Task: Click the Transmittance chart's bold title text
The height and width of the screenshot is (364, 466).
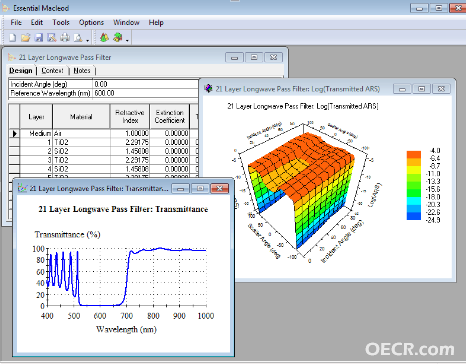Action: (x=123, y=209)
